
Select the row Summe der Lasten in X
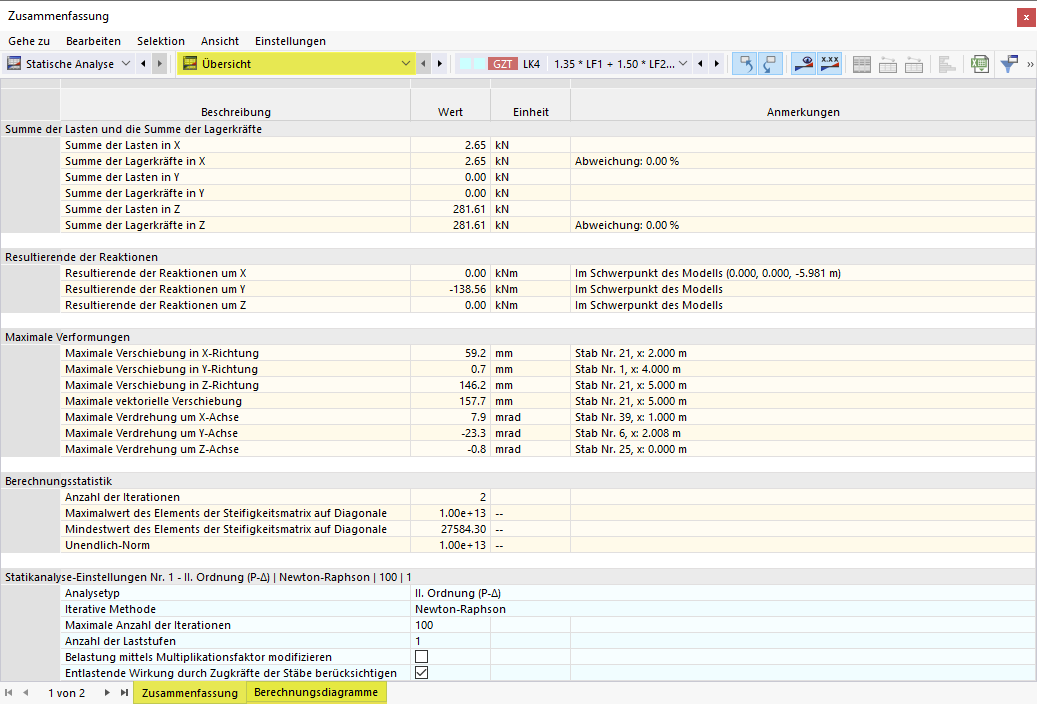click(548, 145)
